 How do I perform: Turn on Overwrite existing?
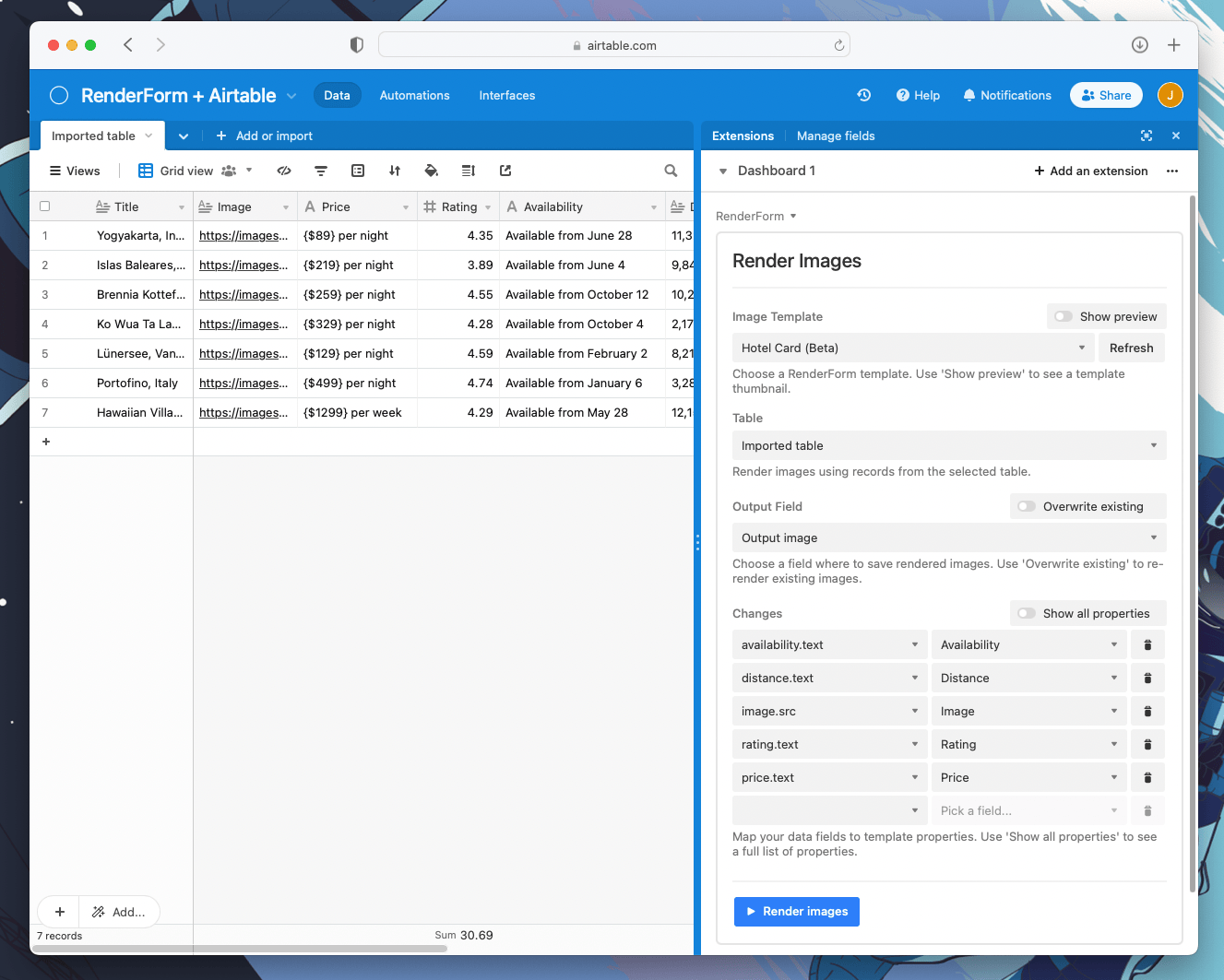tap(1025, 506)
